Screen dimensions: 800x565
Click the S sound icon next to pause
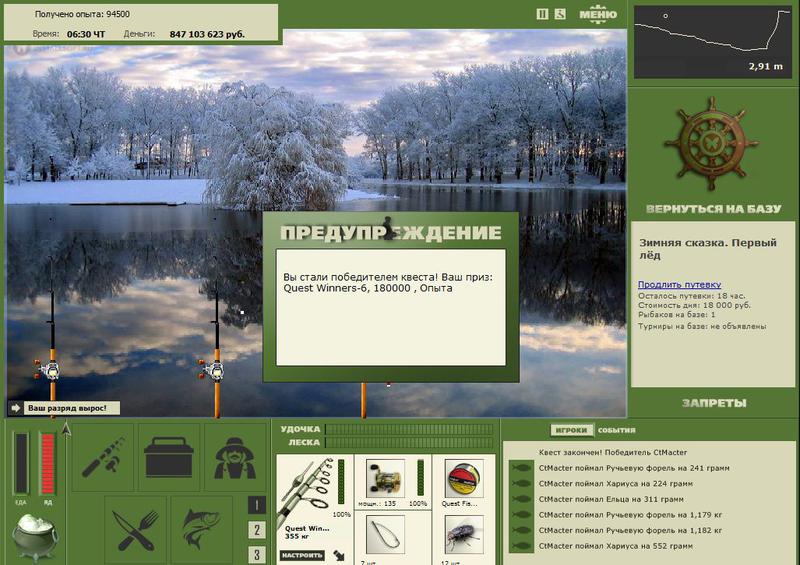click(x=560, y=14)
